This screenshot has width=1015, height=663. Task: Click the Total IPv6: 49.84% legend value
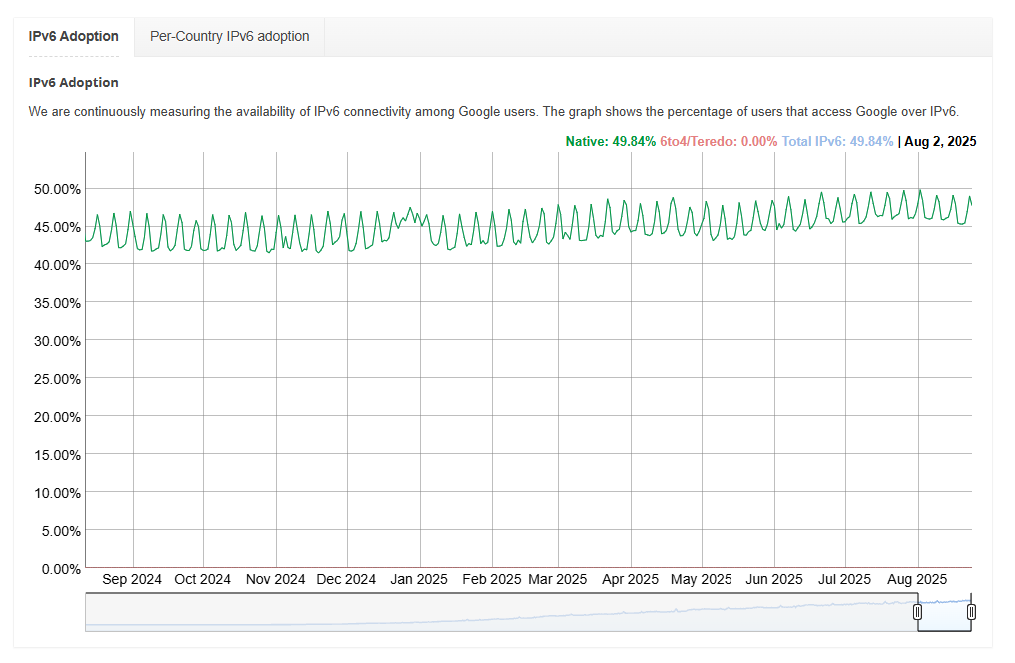point(837,141)
